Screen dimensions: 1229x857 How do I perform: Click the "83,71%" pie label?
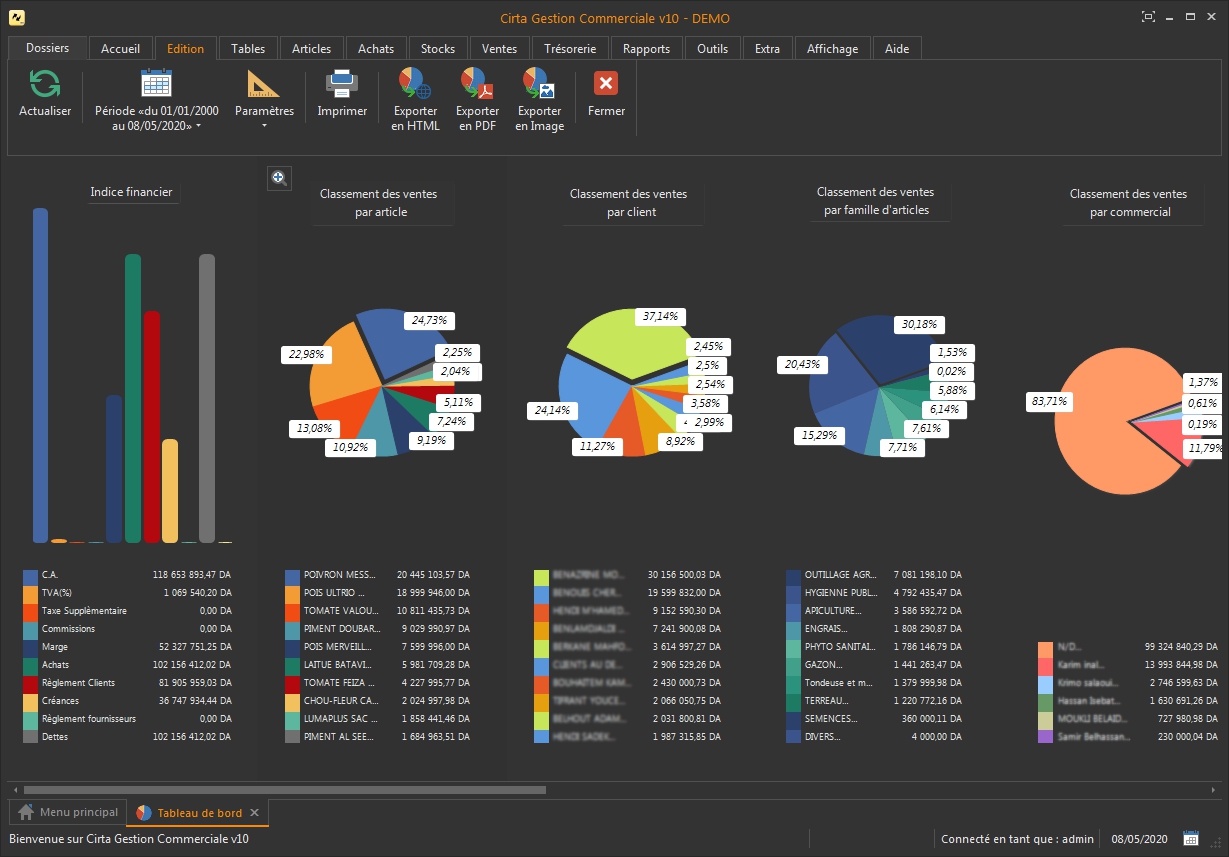coord(1048,402)
